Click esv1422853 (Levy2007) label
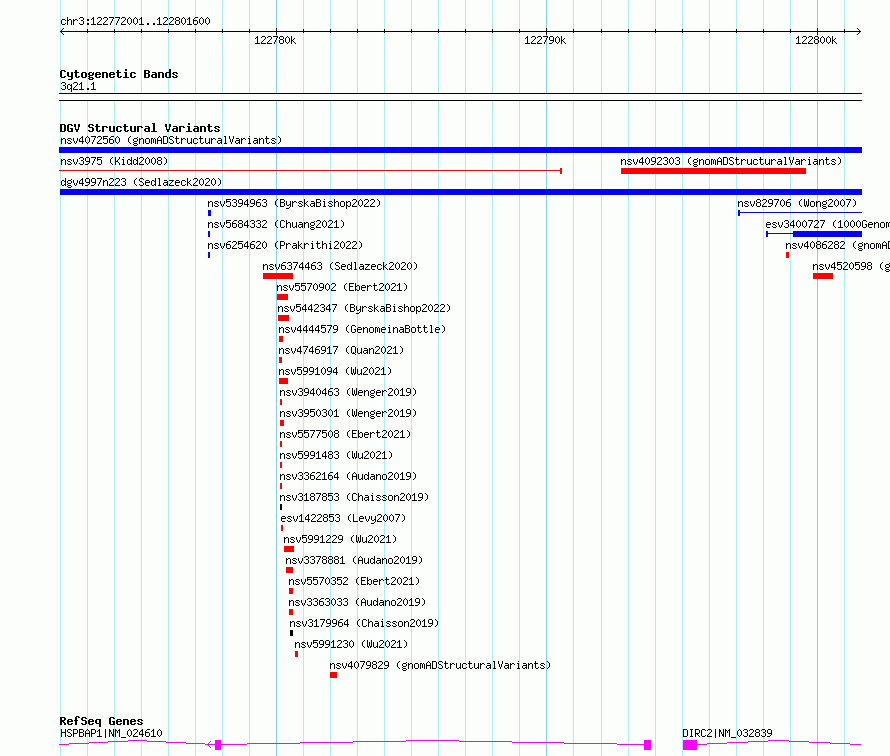Image resolution: width=890 pixels, height=756 pixels. coord(343,518)
